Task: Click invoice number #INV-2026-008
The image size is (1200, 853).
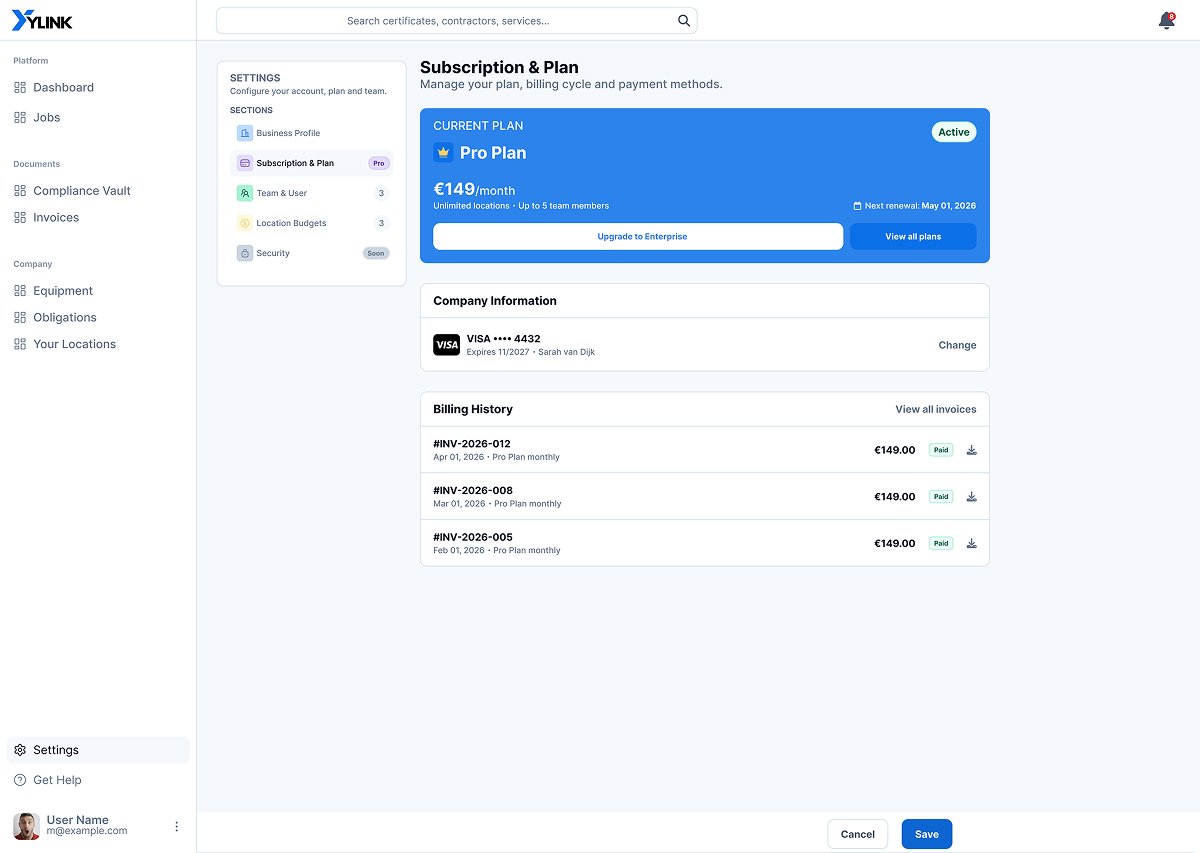Action: 473,491
